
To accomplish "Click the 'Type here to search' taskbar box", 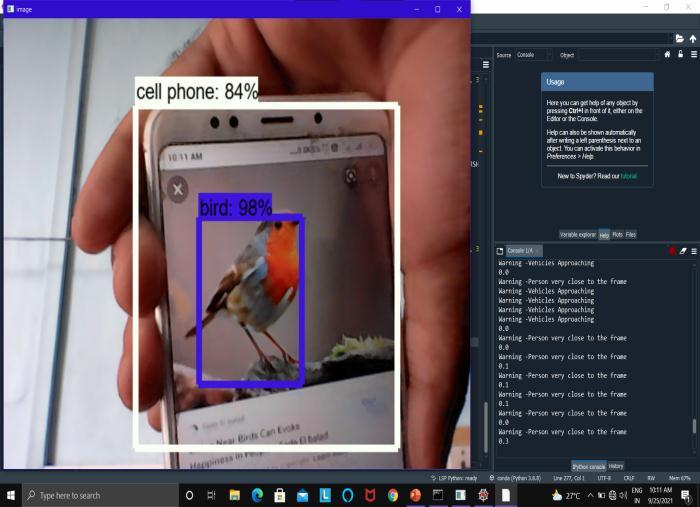I will pyautogui.click(x=100, y=495).
